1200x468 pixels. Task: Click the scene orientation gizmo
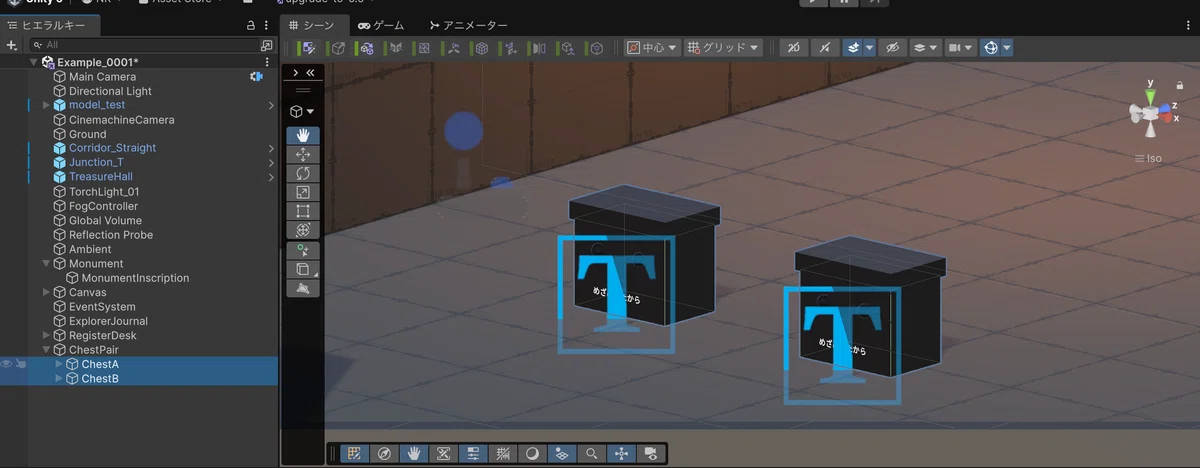pos(1152,112)
